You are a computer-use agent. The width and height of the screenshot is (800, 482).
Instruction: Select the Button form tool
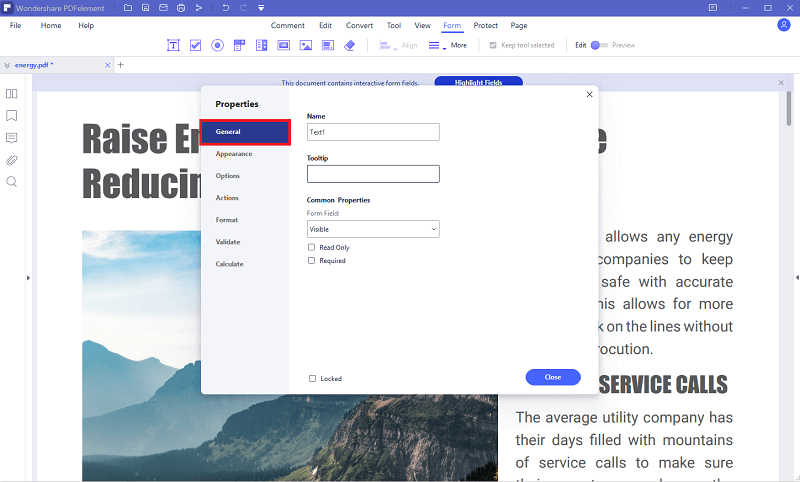point(284,45)
